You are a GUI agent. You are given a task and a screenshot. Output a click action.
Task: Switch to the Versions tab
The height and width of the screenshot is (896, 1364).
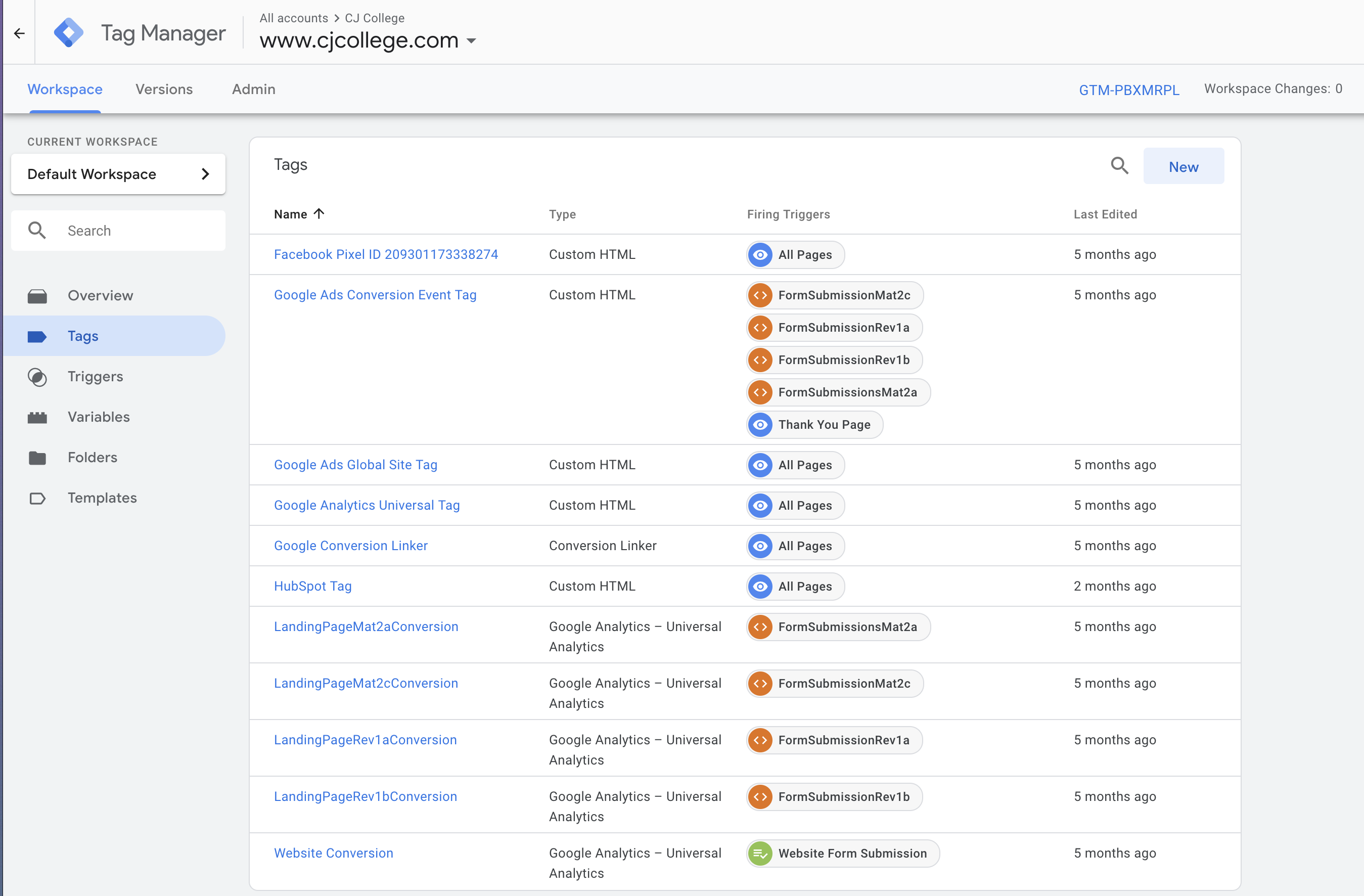point(164,89)
